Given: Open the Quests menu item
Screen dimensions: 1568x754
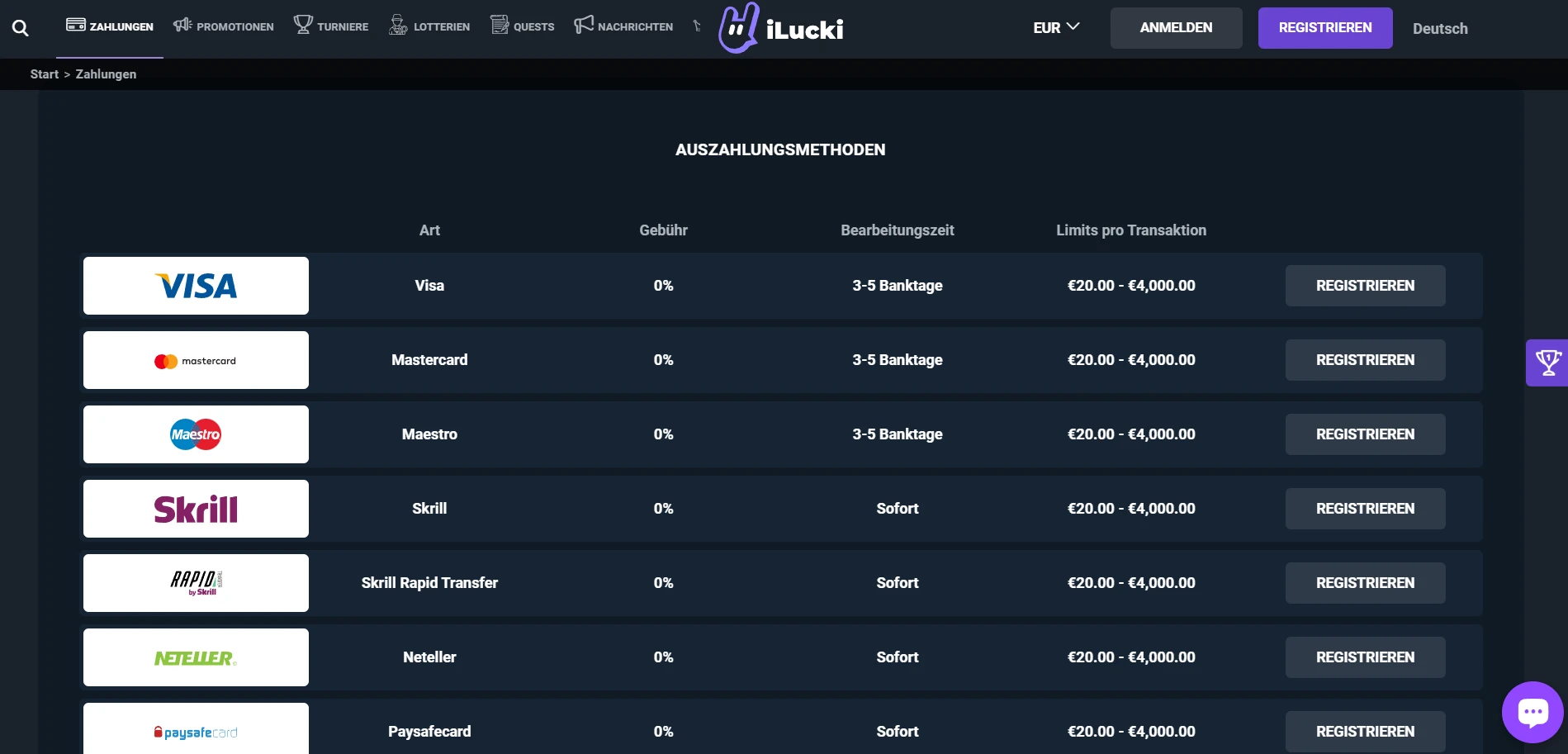Looking at the screenshot, I should pyautogui.click(x=522, y=26).
